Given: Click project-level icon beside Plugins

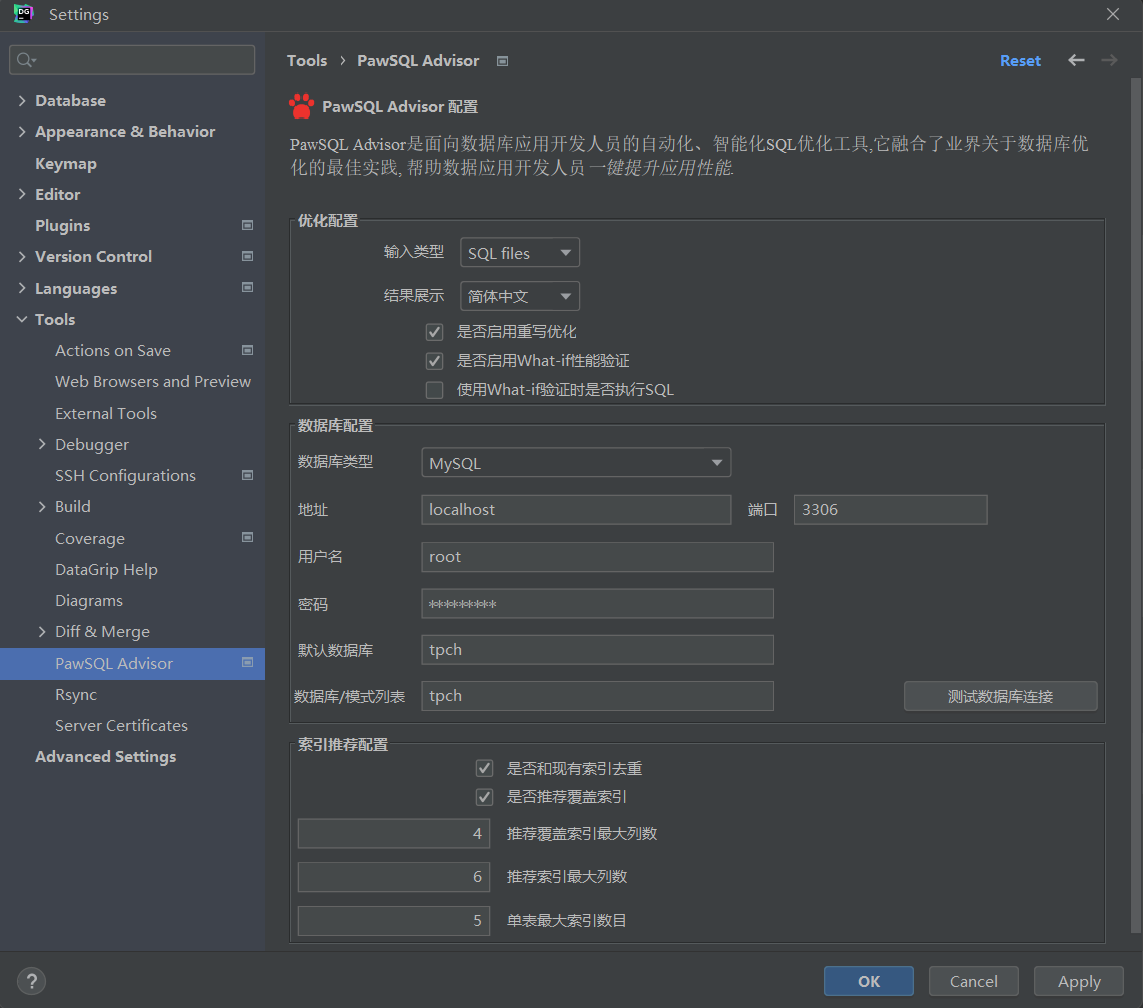Looking at the screenshot, I should [x=247, y=226].
